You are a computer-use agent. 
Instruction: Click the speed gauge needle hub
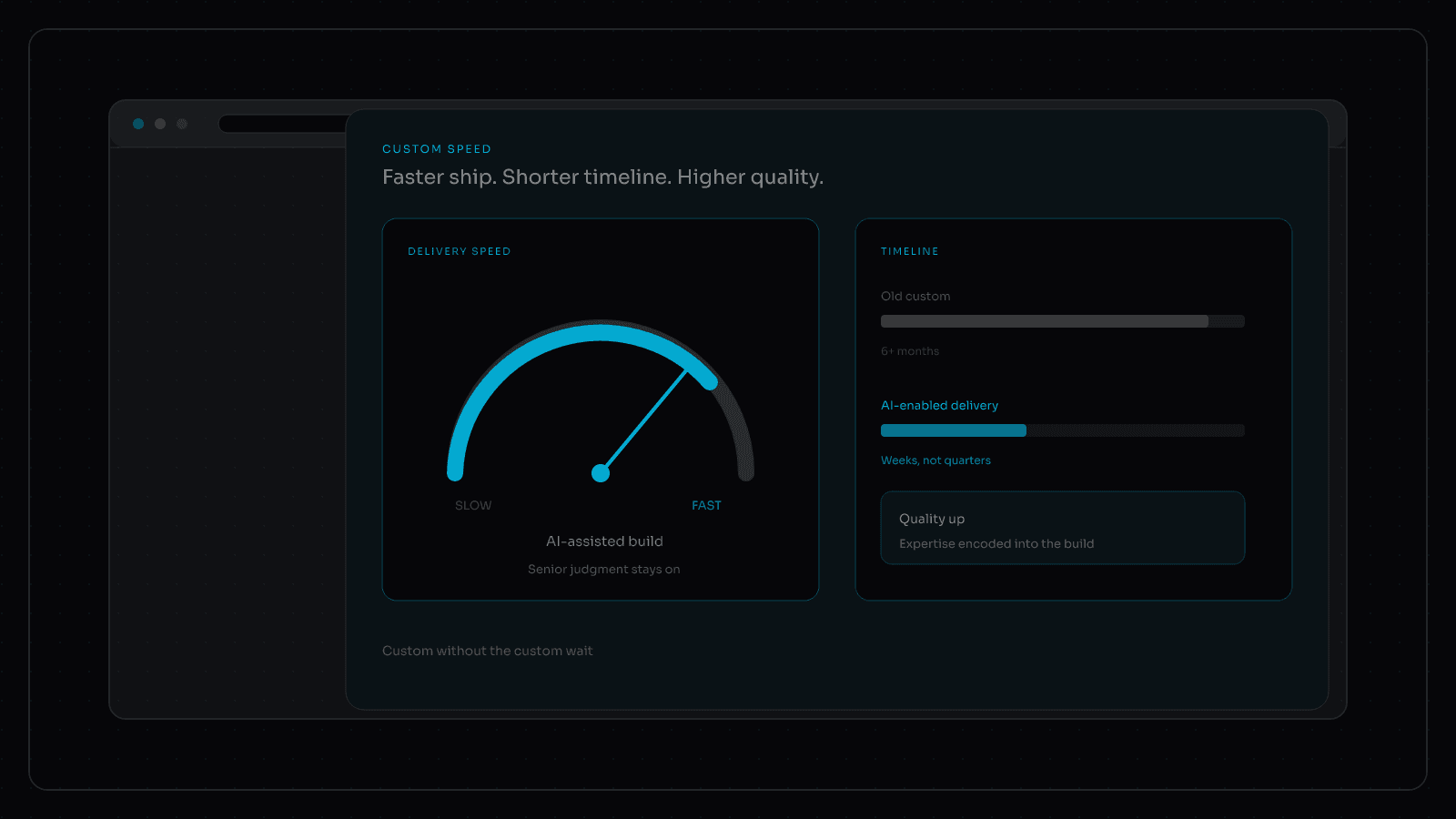click(x=601, y=473)
